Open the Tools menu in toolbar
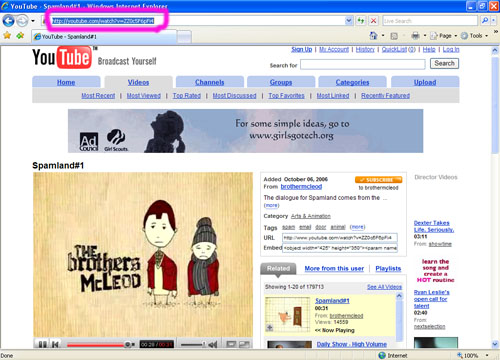 (x=474, y=36)
